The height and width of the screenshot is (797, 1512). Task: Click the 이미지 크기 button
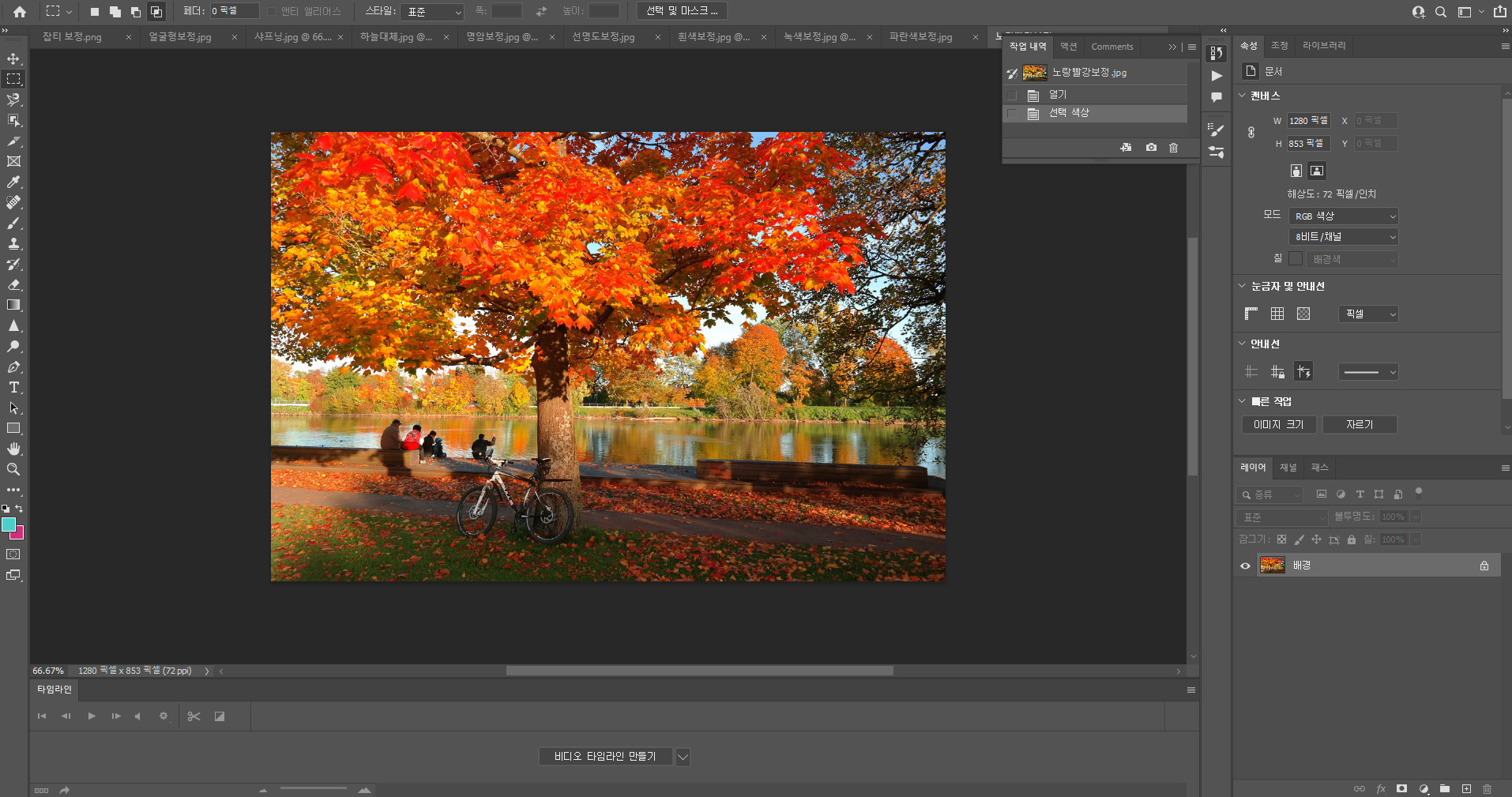point(1279,425)
